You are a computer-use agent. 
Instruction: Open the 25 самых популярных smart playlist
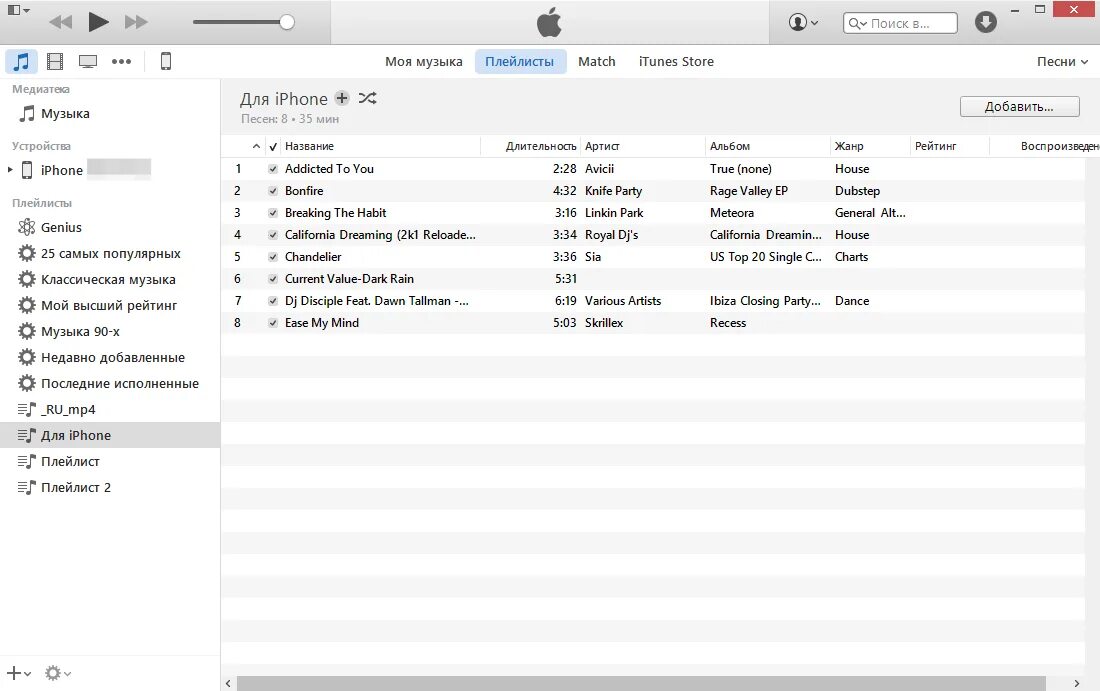[x=110, y=253]
